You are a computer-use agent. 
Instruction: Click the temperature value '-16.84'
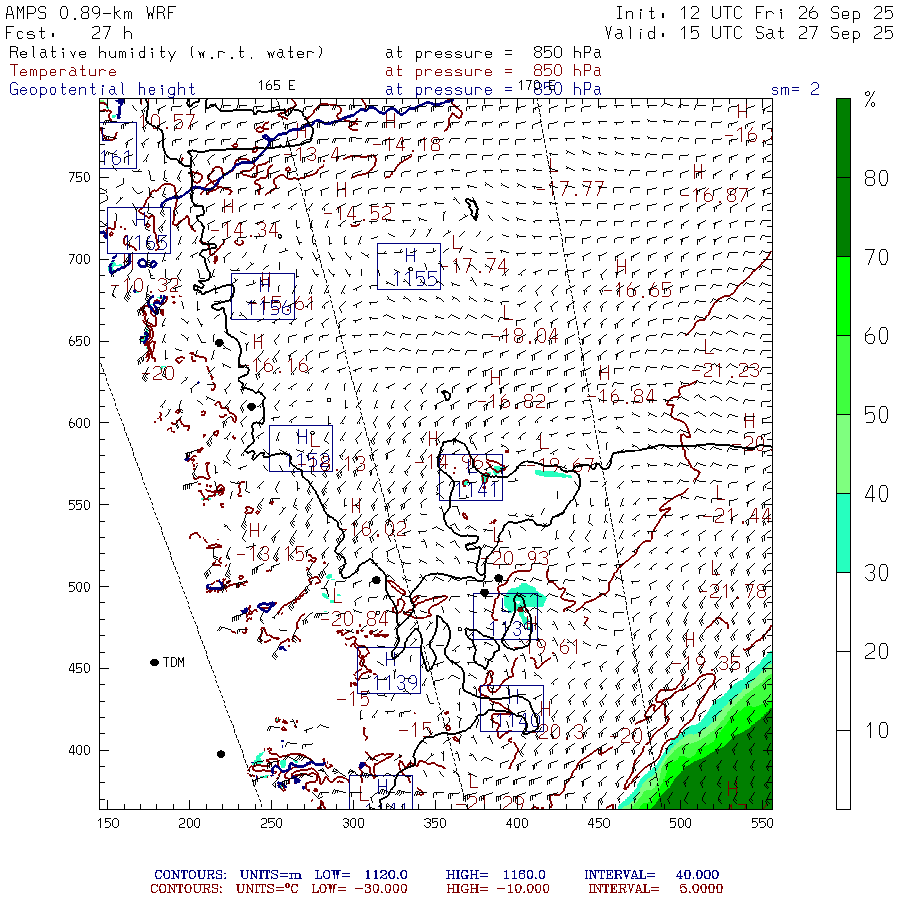pyautogui.click(x=622, y=396)
